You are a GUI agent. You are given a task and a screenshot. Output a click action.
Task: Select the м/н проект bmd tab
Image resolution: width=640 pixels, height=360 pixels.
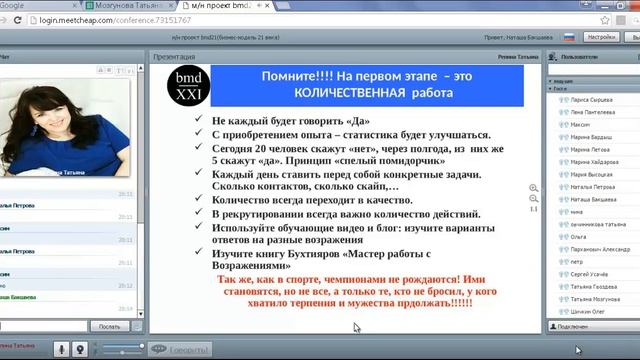pyautogui.click(x=226, y=5)
